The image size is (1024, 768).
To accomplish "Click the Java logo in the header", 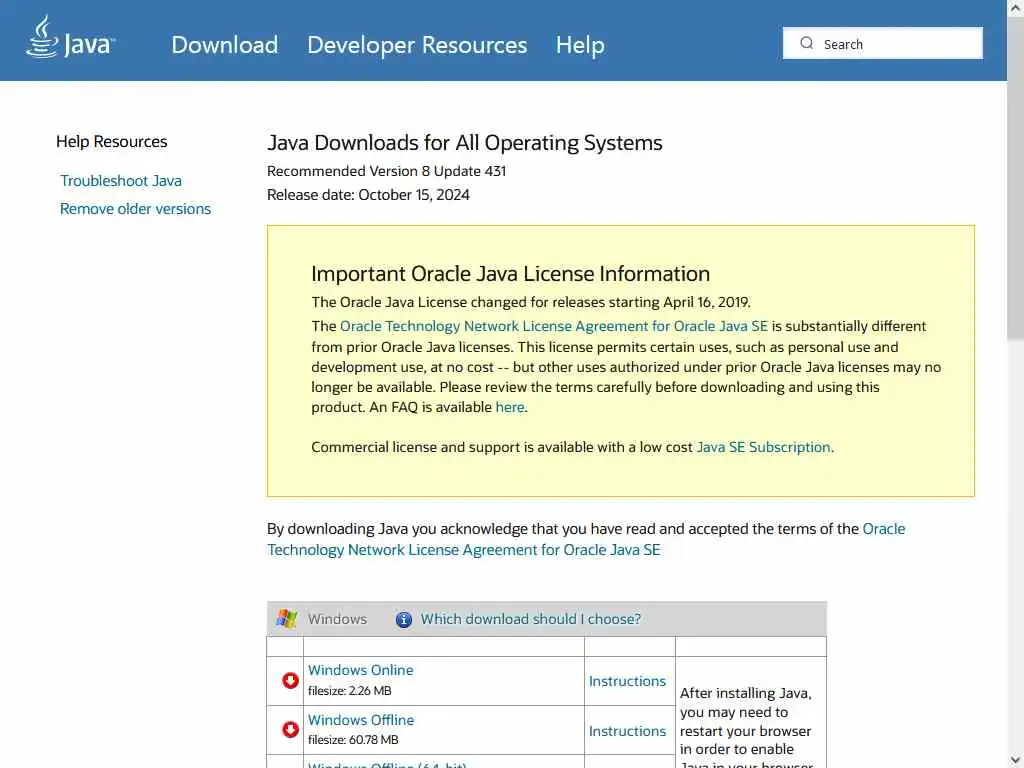I will (71, 37).
